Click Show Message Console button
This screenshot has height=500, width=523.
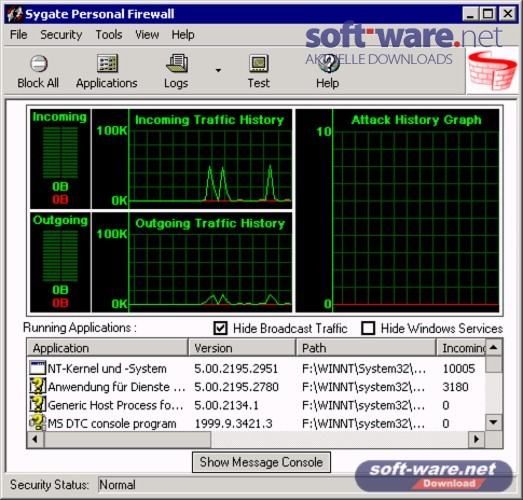pyautogui.click(x=261, y=462)
